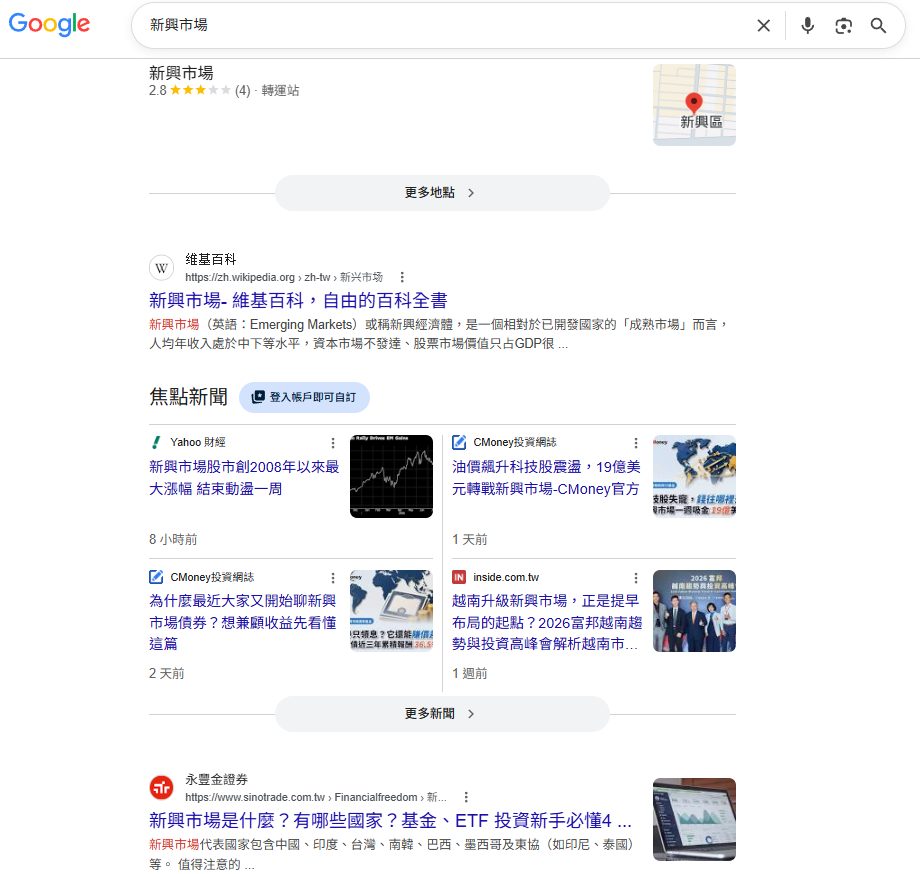Click the Wikipedia W favicon
The image size is (920, 874).
161,268
